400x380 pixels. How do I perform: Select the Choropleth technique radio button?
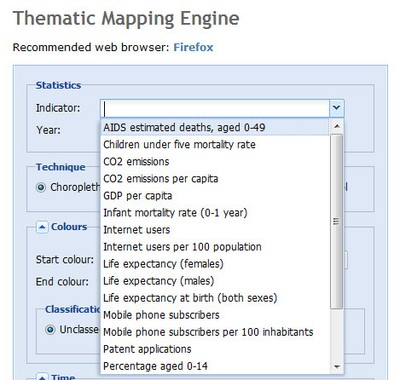click(x=41, y=187)
